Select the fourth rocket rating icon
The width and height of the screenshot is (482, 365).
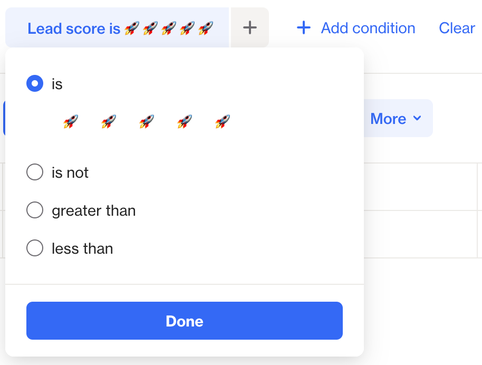click(x=185, y=122)
